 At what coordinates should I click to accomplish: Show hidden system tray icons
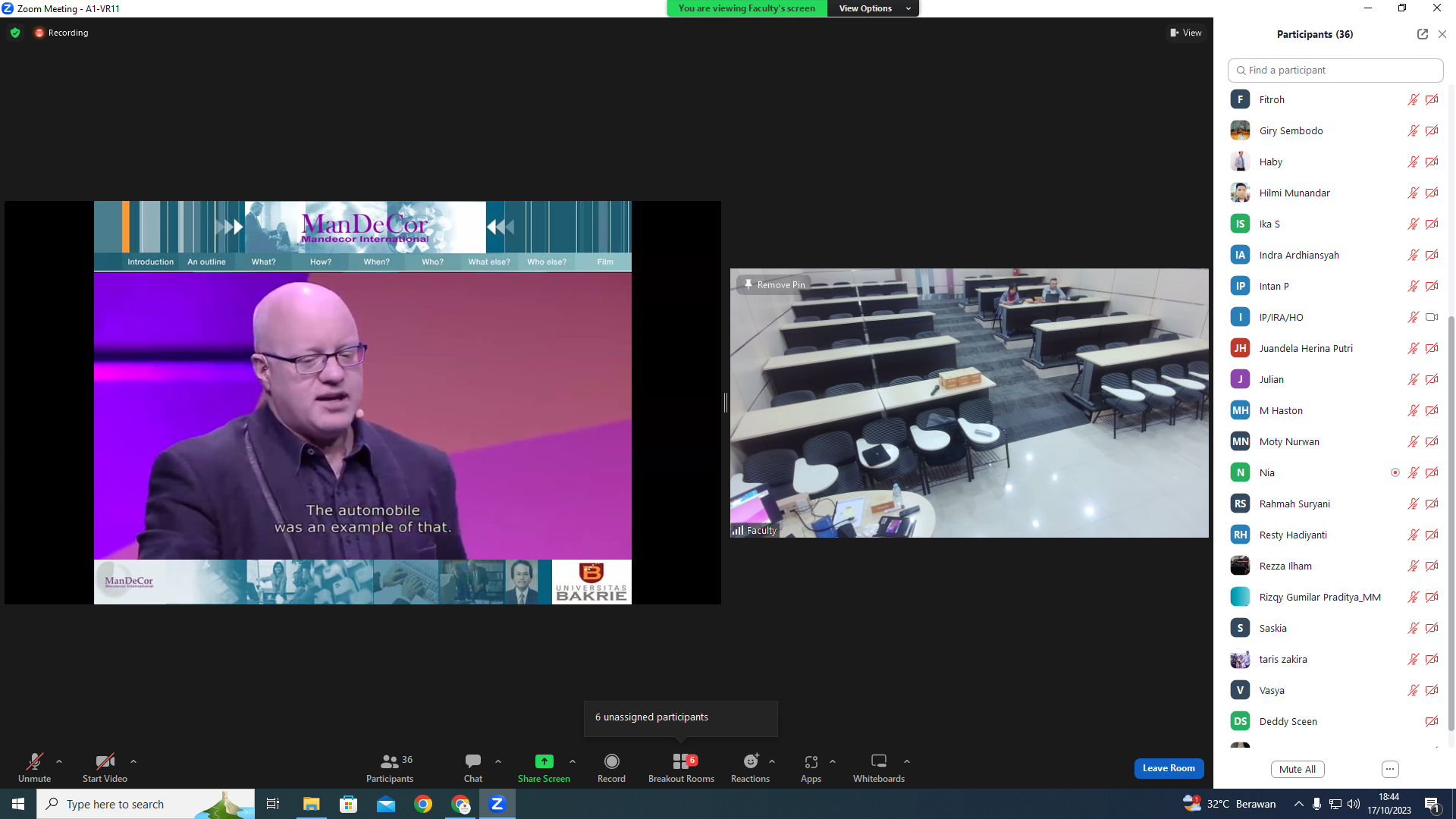[1299, 804]
